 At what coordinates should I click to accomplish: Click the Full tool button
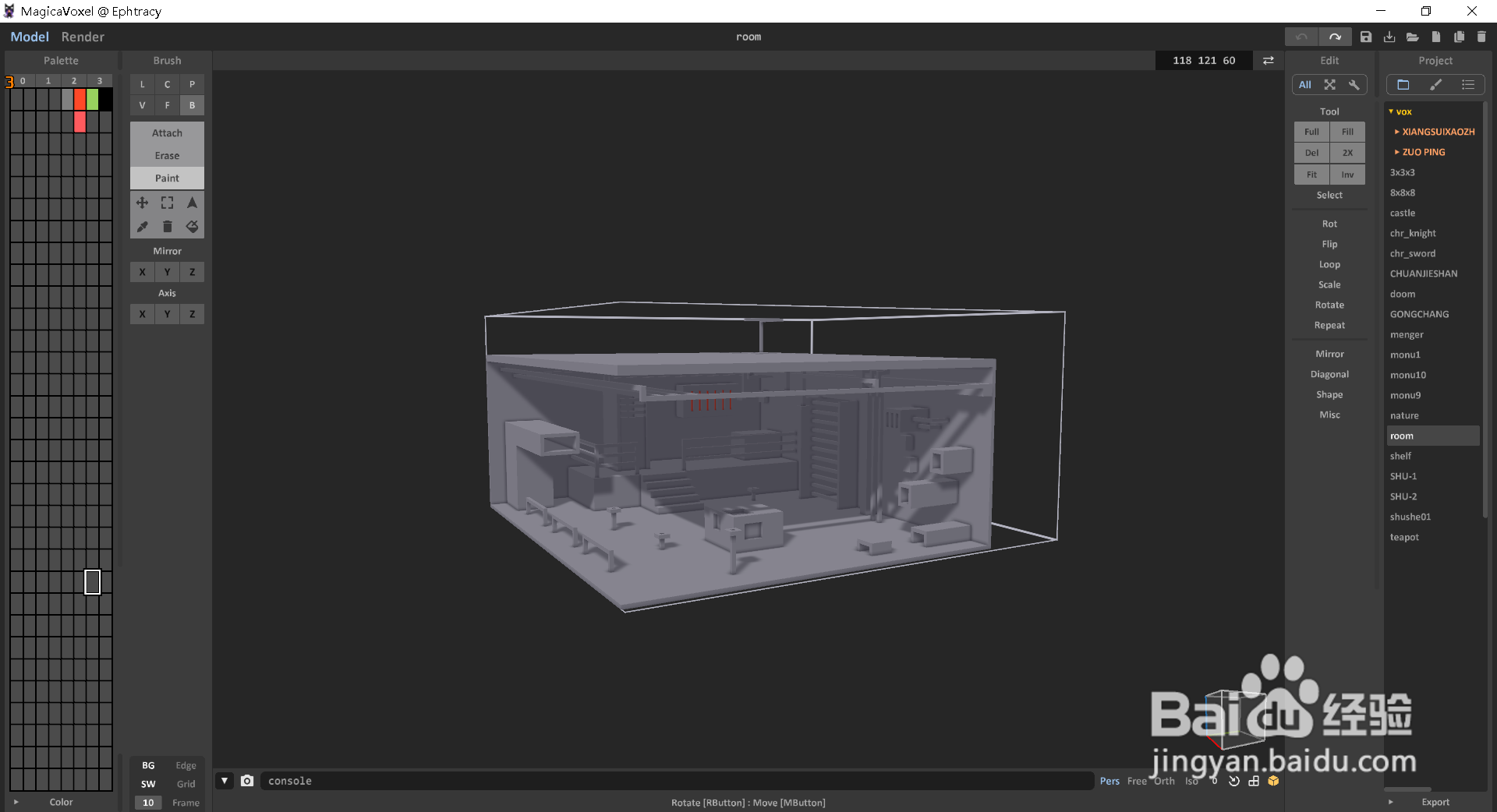1311,132
